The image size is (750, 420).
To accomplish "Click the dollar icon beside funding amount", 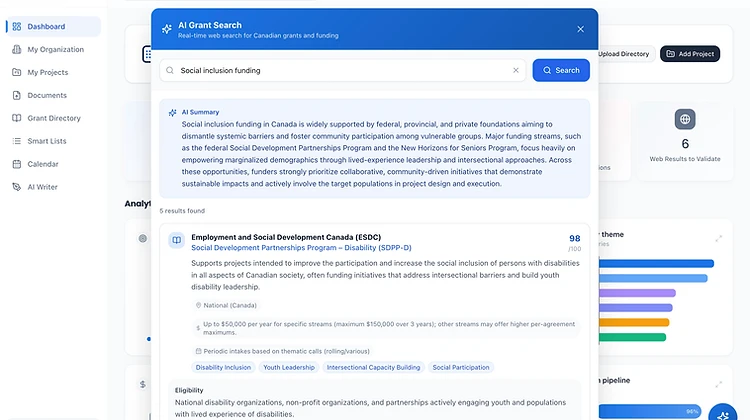I will (x=198, y=328).
